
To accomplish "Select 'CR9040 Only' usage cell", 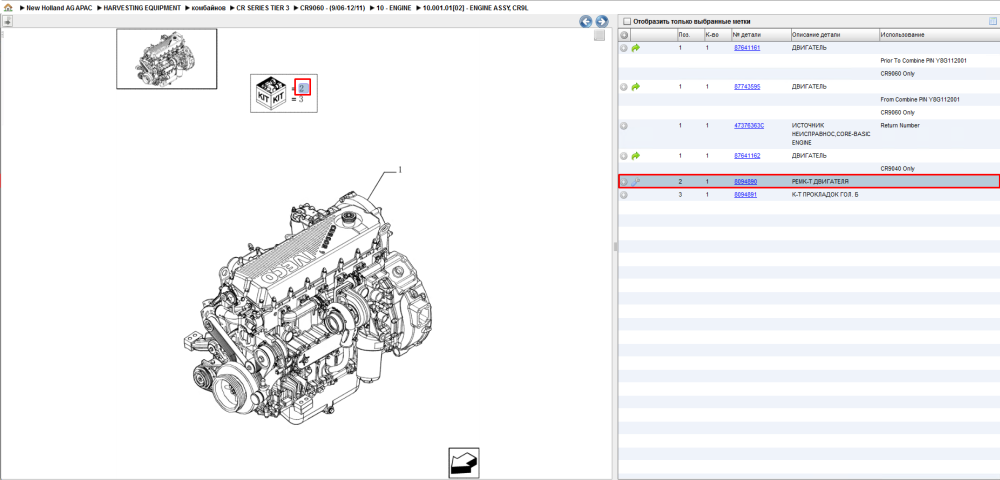I will click(x=897, y=168).
